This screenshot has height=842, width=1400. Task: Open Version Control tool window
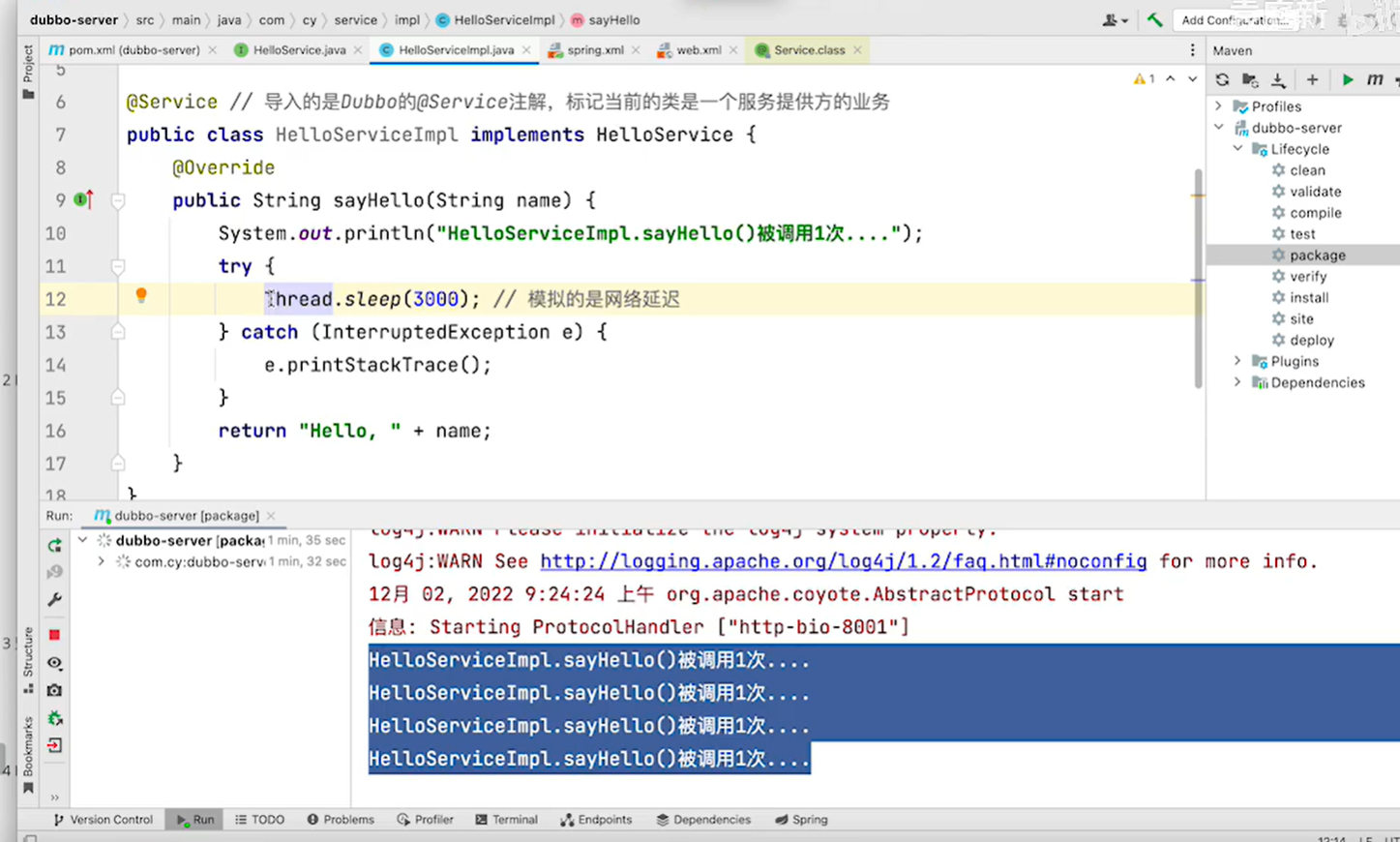pos(103,820)
